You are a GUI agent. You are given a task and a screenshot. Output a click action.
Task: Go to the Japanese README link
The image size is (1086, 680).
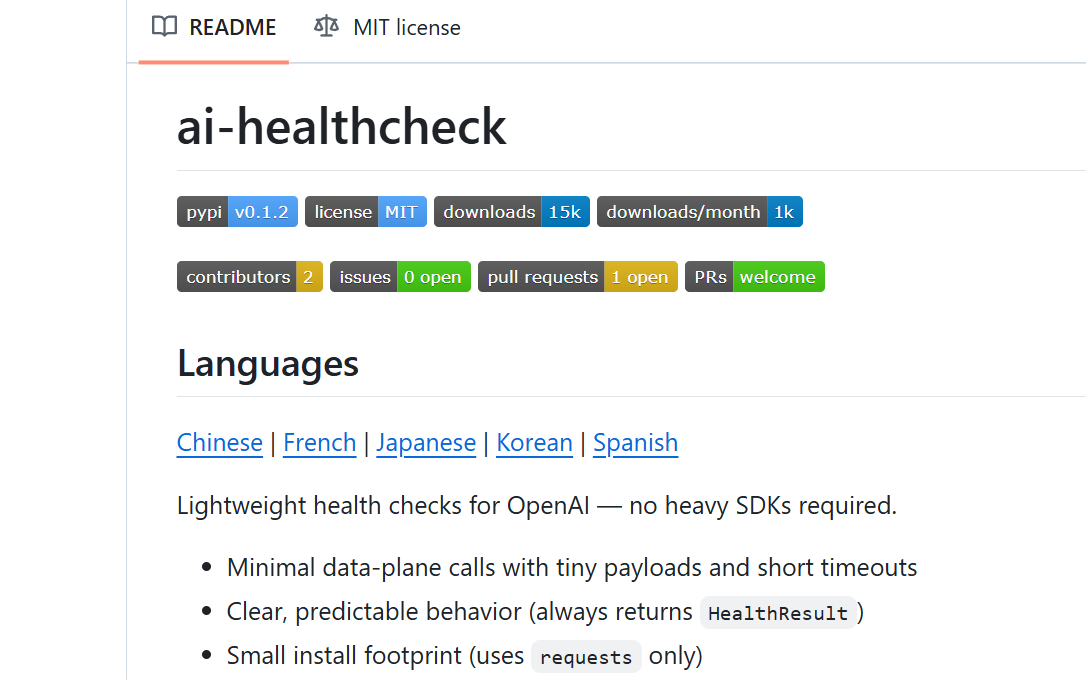point(426,443)
